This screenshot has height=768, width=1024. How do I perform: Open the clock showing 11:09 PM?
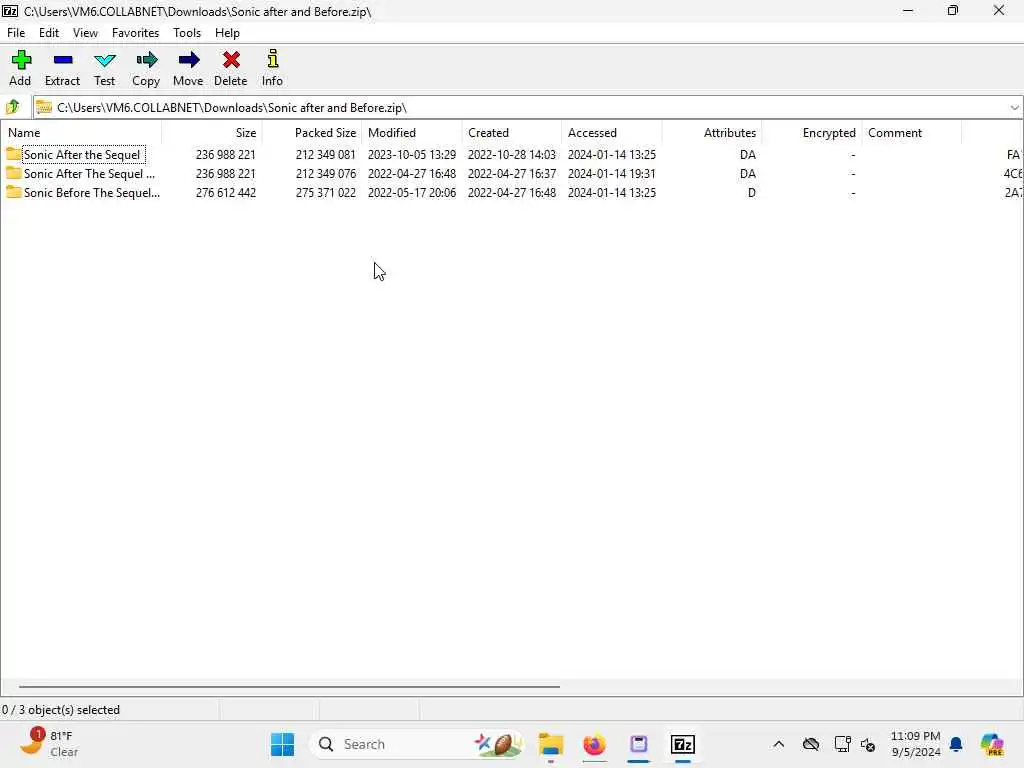(x=916, y=744)
